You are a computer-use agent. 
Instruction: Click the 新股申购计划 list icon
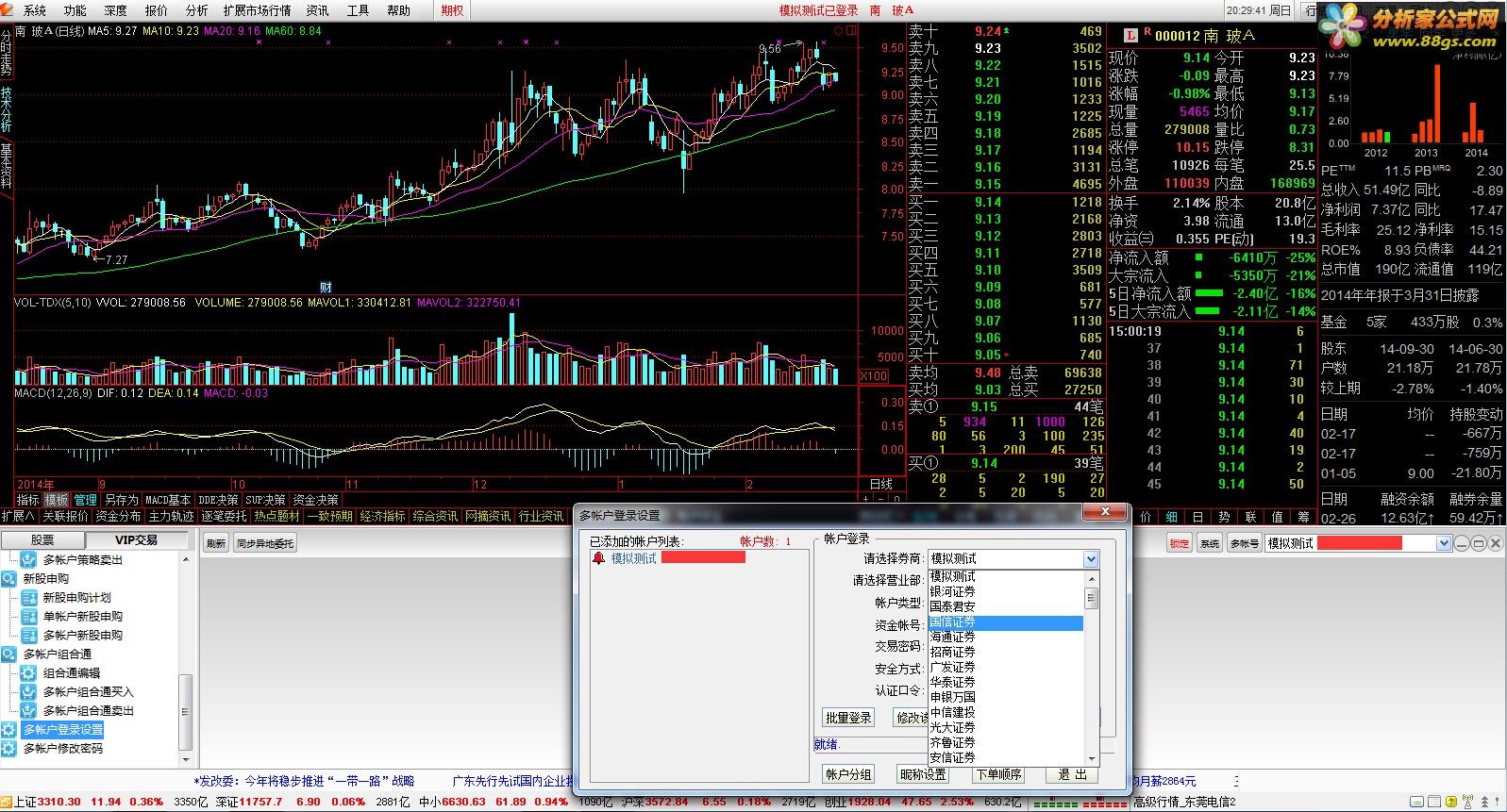(x=28, y=597)
